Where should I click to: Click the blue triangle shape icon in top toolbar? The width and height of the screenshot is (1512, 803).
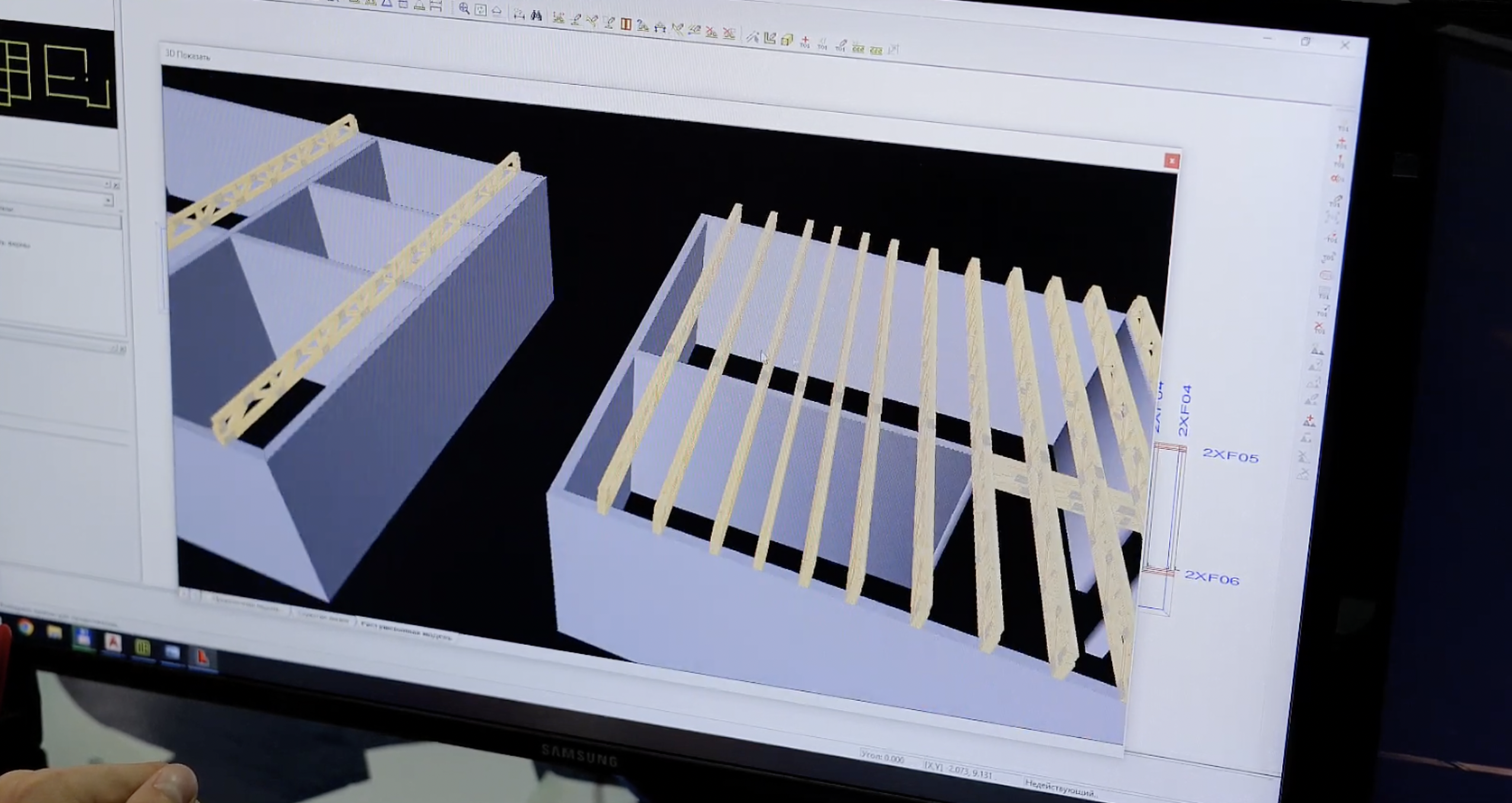tap(387, 3)
